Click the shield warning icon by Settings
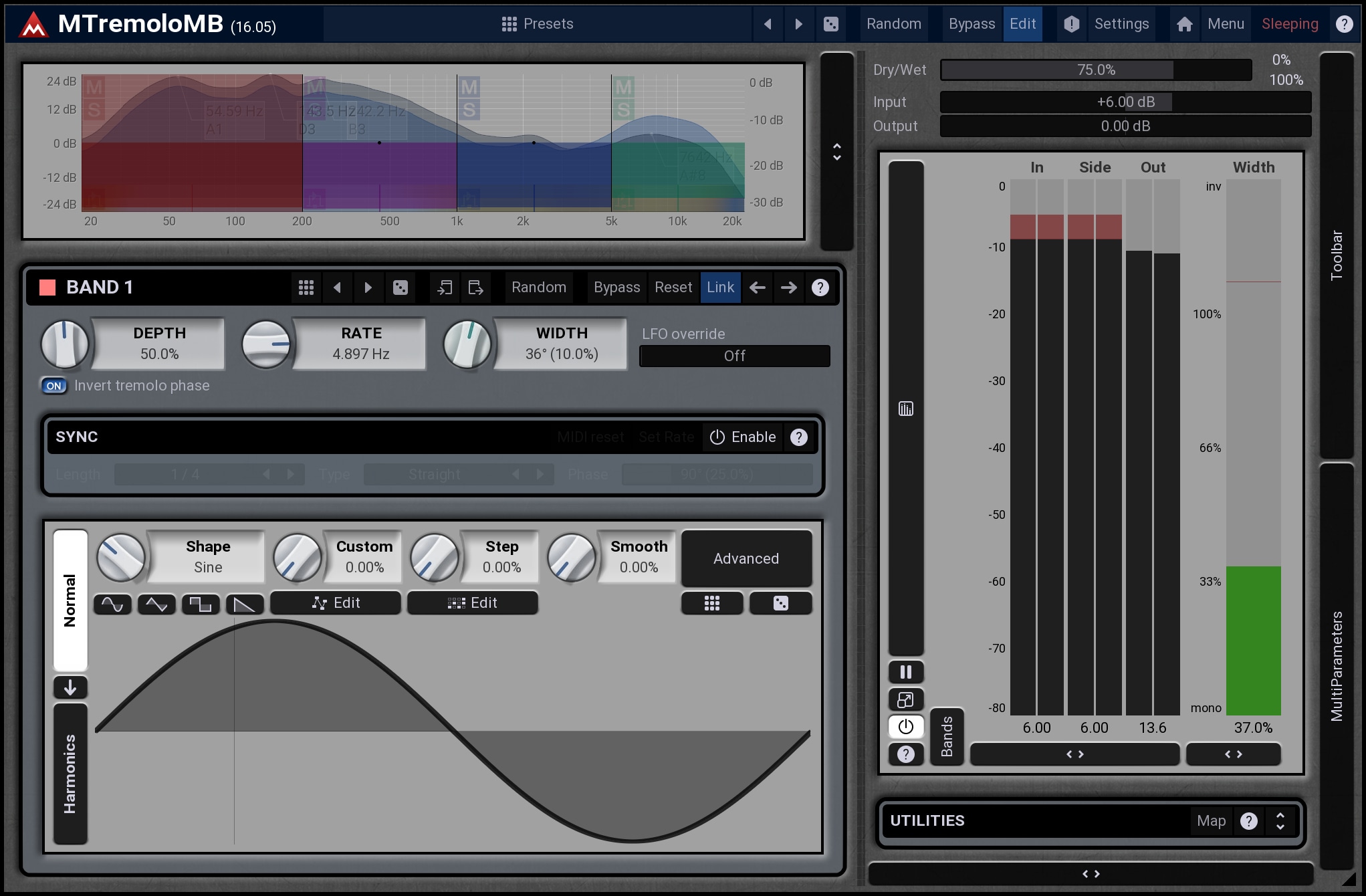The width and height of the screenshot is (1366, 896). click(1071, 24)
